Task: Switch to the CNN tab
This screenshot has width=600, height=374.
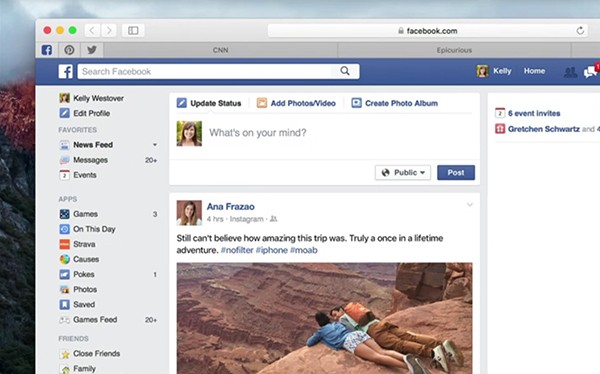Action: coord(220,50)
